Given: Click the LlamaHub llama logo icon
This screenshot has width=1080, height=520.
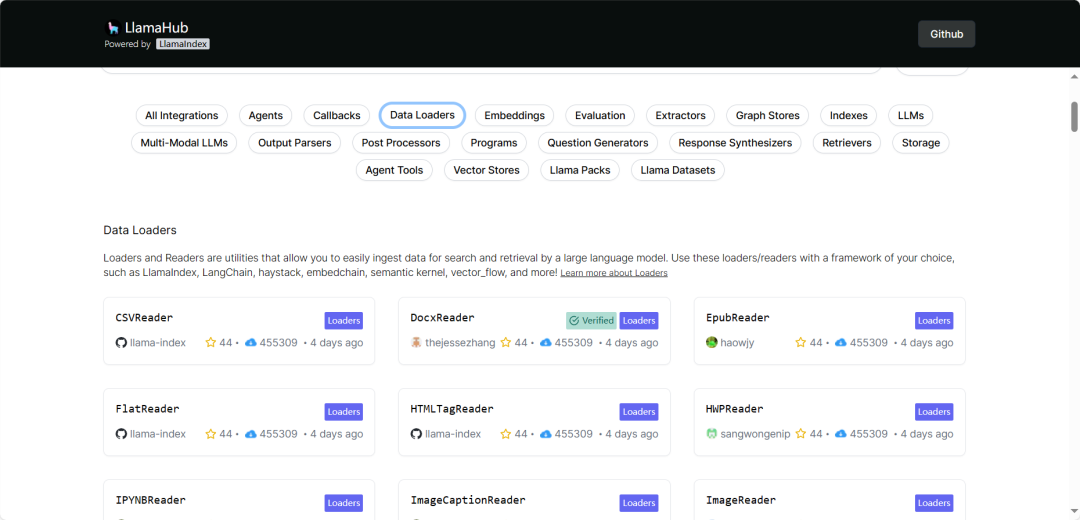Looking at the screenshot, I should tap(112, 28).
